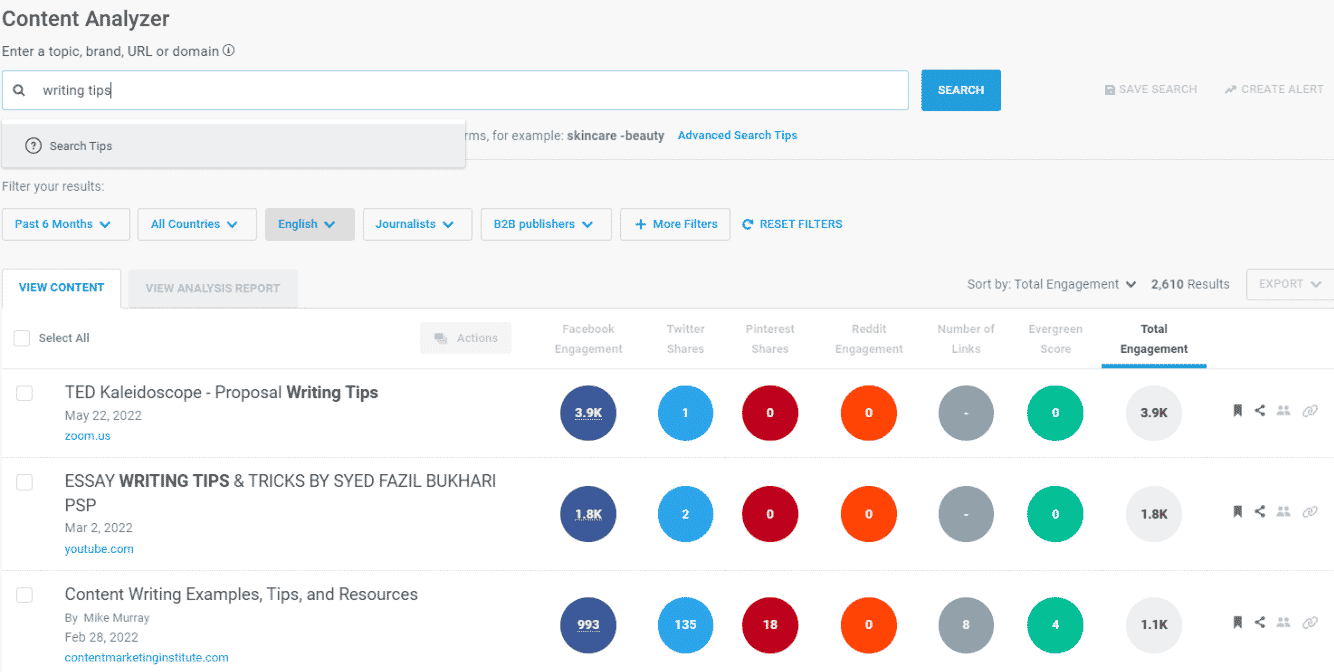Click the 3.9K Facebook engagement circle
The image size is (1334, 672).
pyautogui.click(x=588, y=413)
